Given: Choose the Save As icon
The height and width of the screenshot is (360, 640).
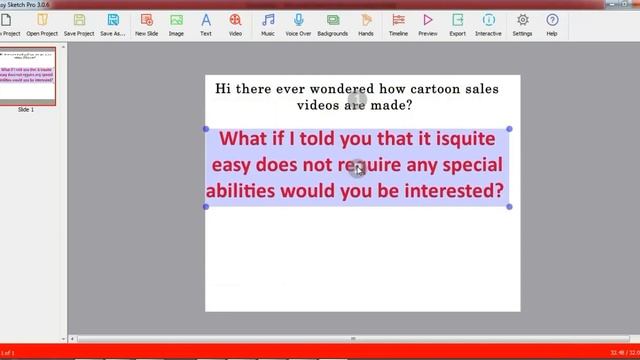Looking at the screenshot, I should click(113, 24).
